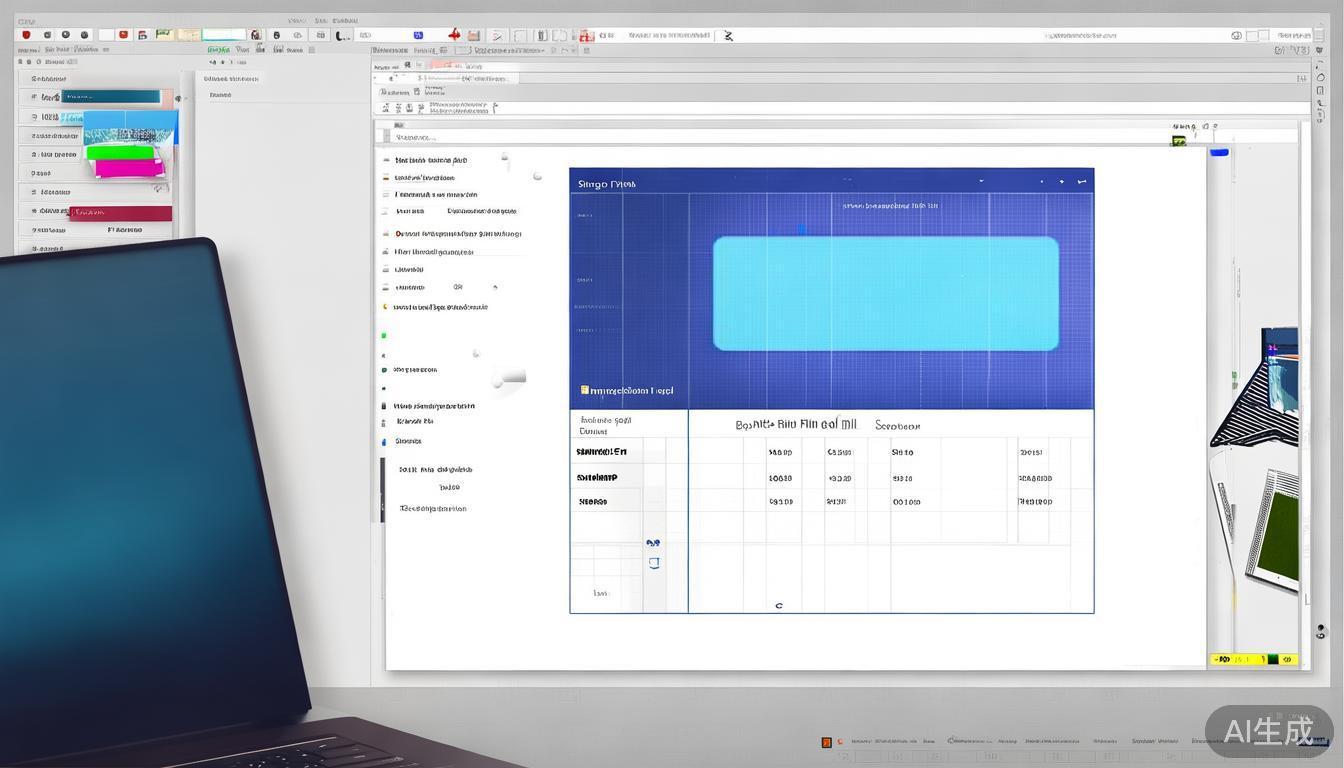Click the blue scrollbar handle at right
The image size is (1344, 768).
click(1219, 153)
